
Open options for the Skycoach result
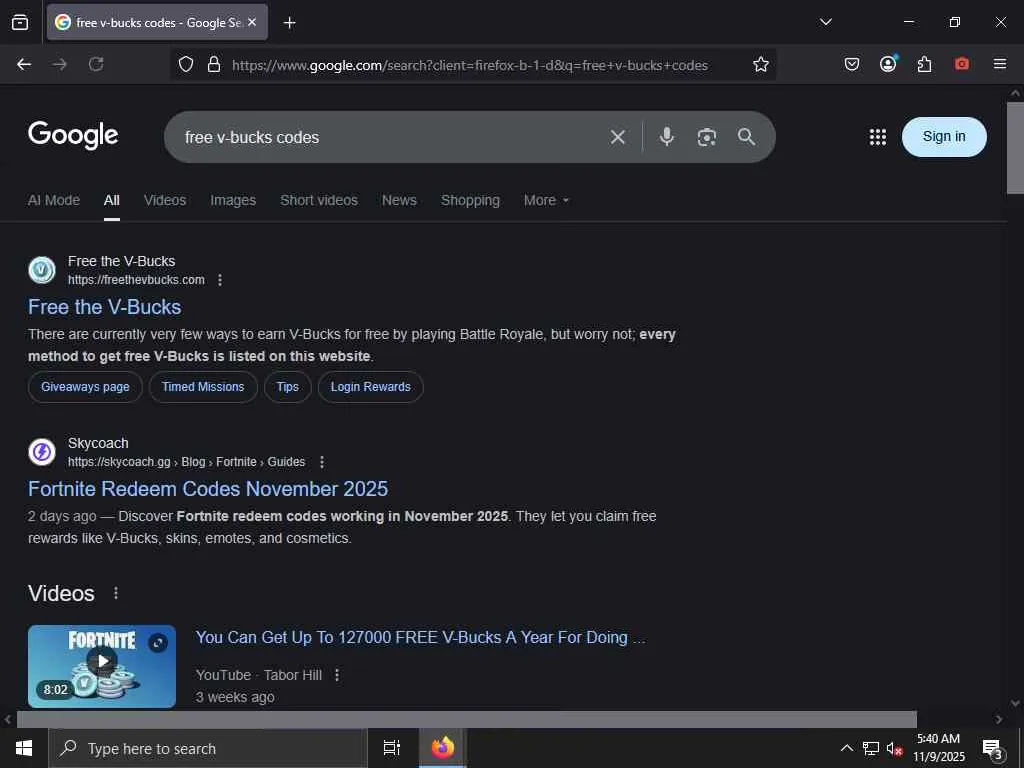[322, 462]
